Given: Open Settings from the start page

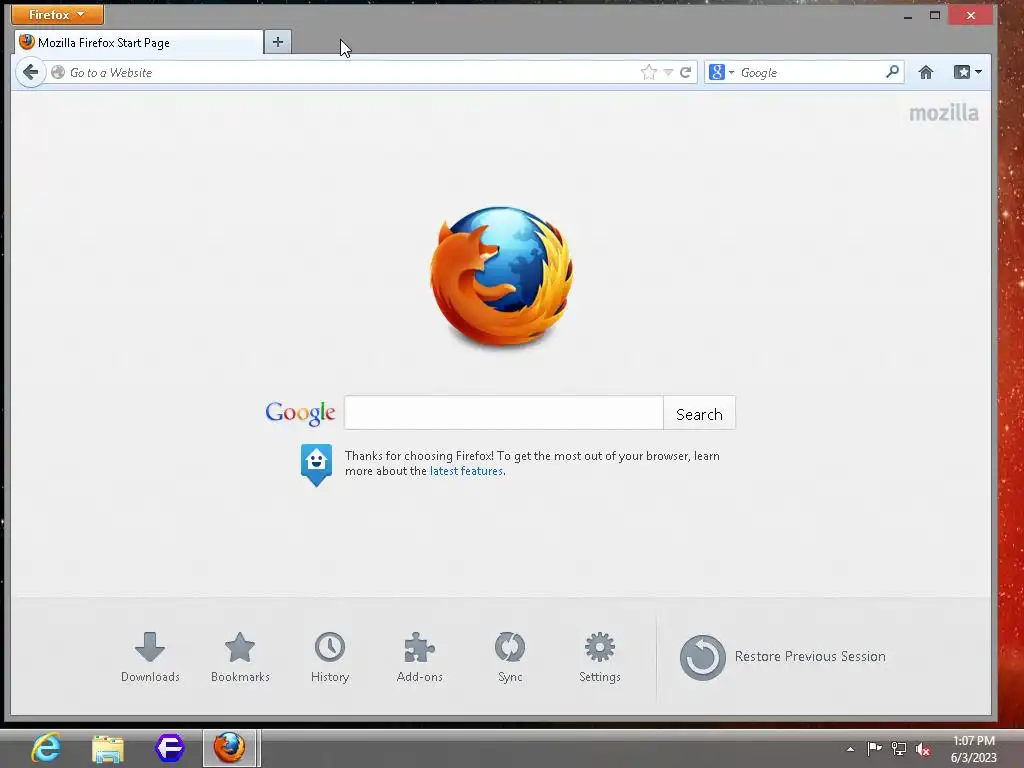Looking at the screenshot, I should (x=600, y=657).
